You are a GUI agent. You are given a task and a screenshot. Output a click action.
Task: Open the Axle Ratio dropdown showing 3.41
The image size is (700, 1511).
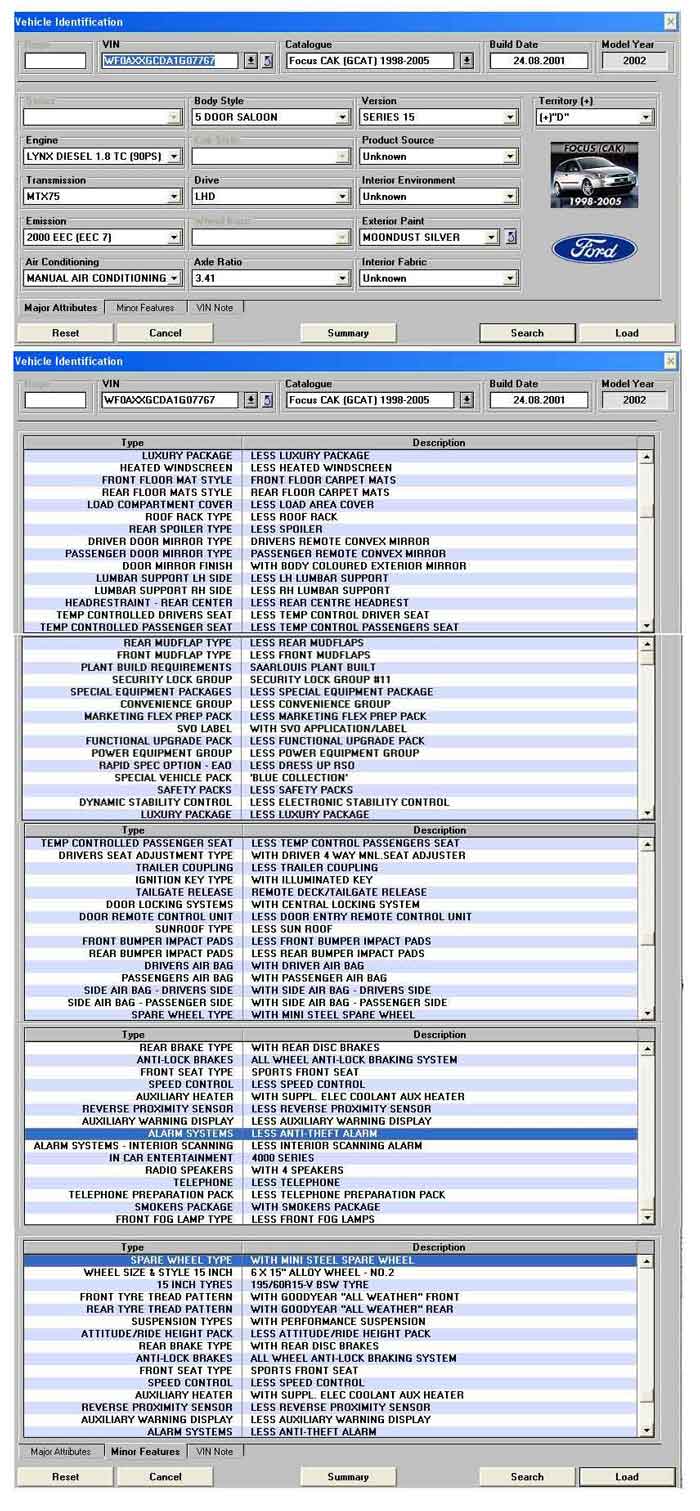(x=343, y=278)
